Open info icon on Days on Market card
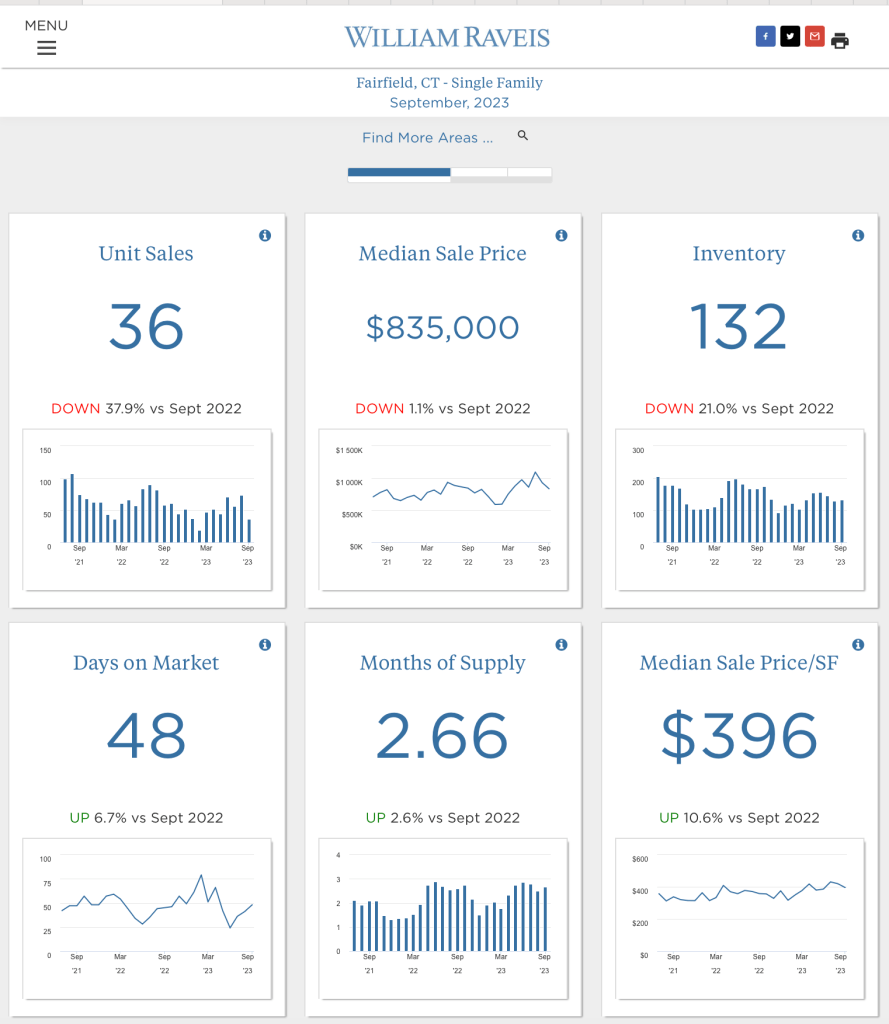This screenshot has width=889, height=1024. tap(265, 645)
